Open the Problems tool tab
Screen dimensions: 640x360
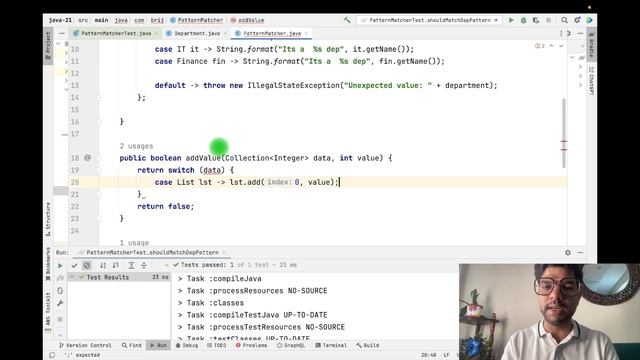click(x=251, y=345)
